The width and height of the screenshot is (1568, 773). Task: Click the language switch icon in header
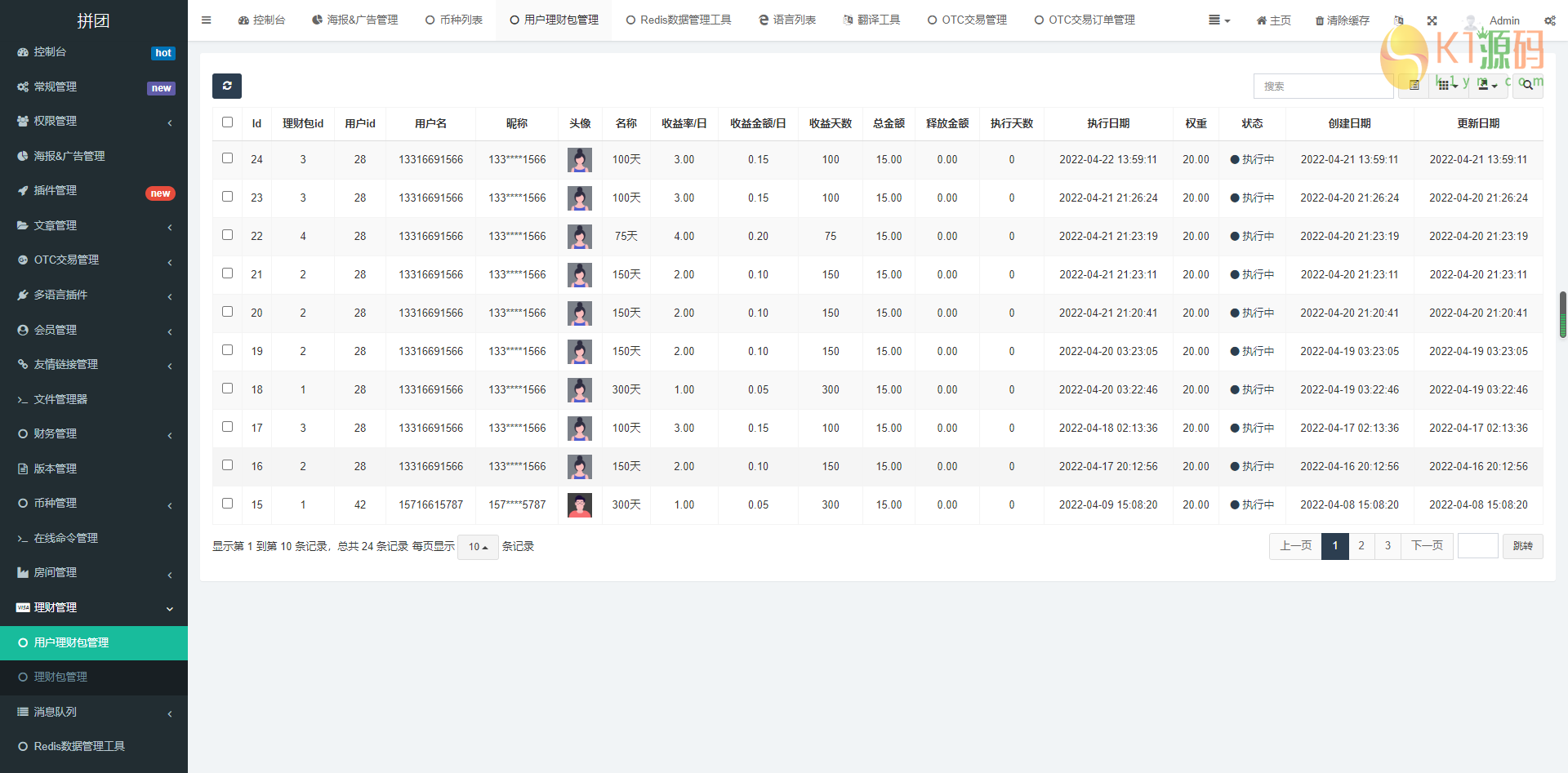(1399, 20)
